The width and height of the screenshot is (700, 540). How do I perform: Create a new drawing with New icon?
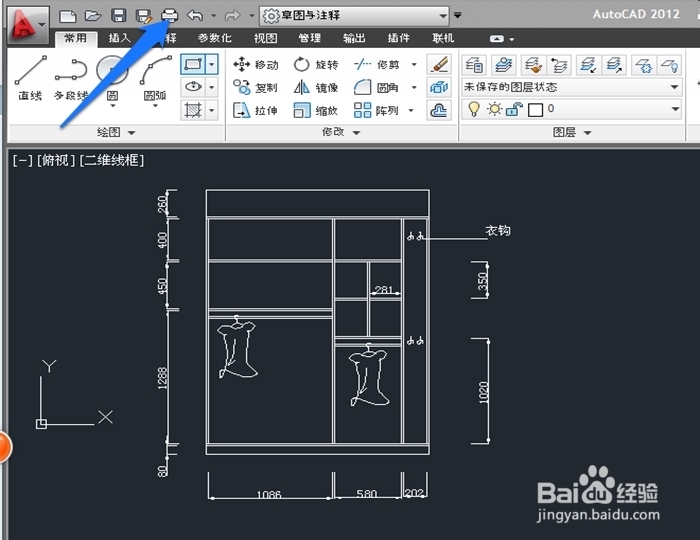click(x=68, y=16)
